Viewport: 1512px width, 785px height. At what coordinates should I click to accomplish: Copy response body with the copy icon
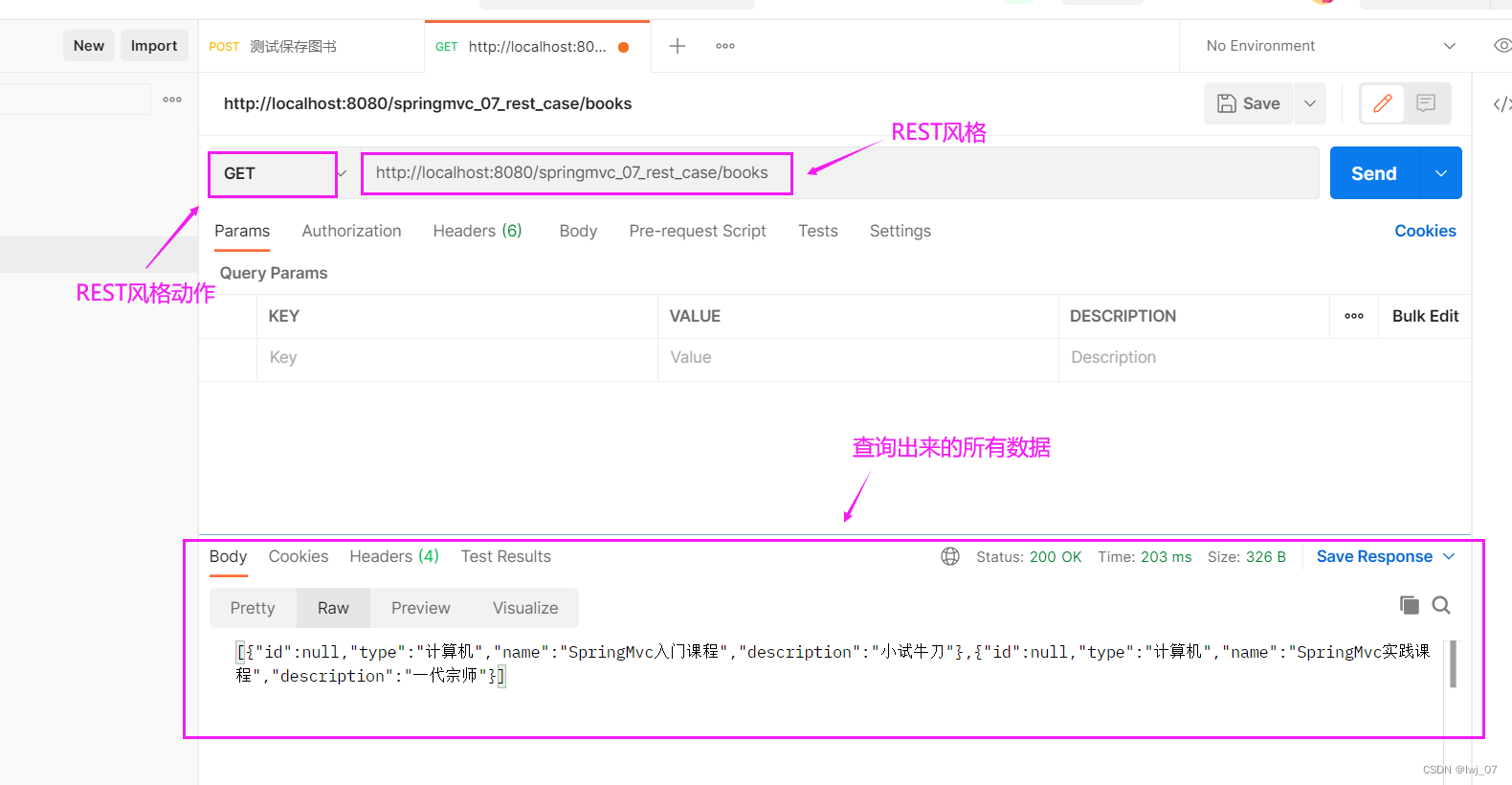pyautogui.click(x=1409, y=605)
